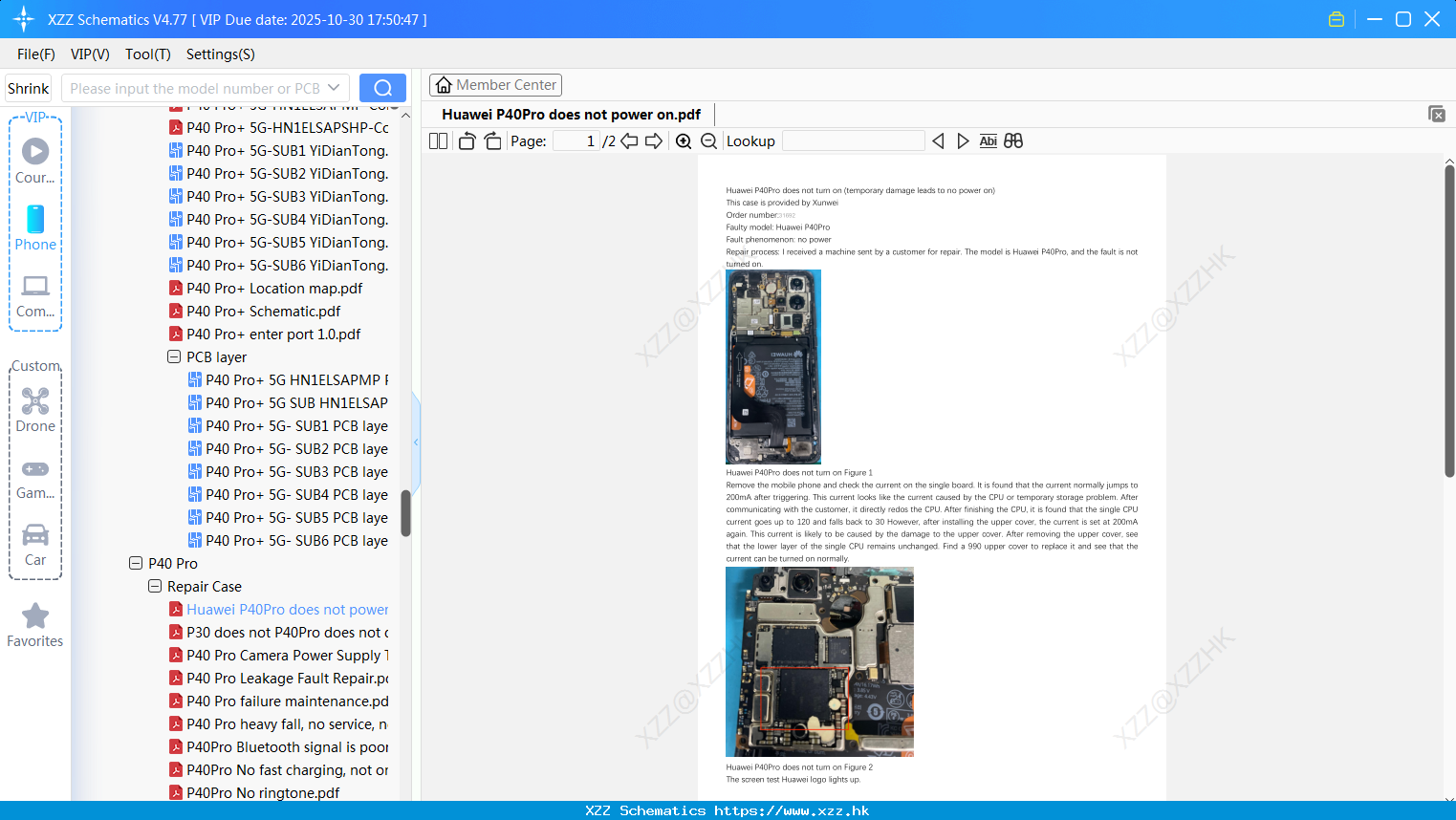
Task: Open the Drone category
Action: pos(35,409)
